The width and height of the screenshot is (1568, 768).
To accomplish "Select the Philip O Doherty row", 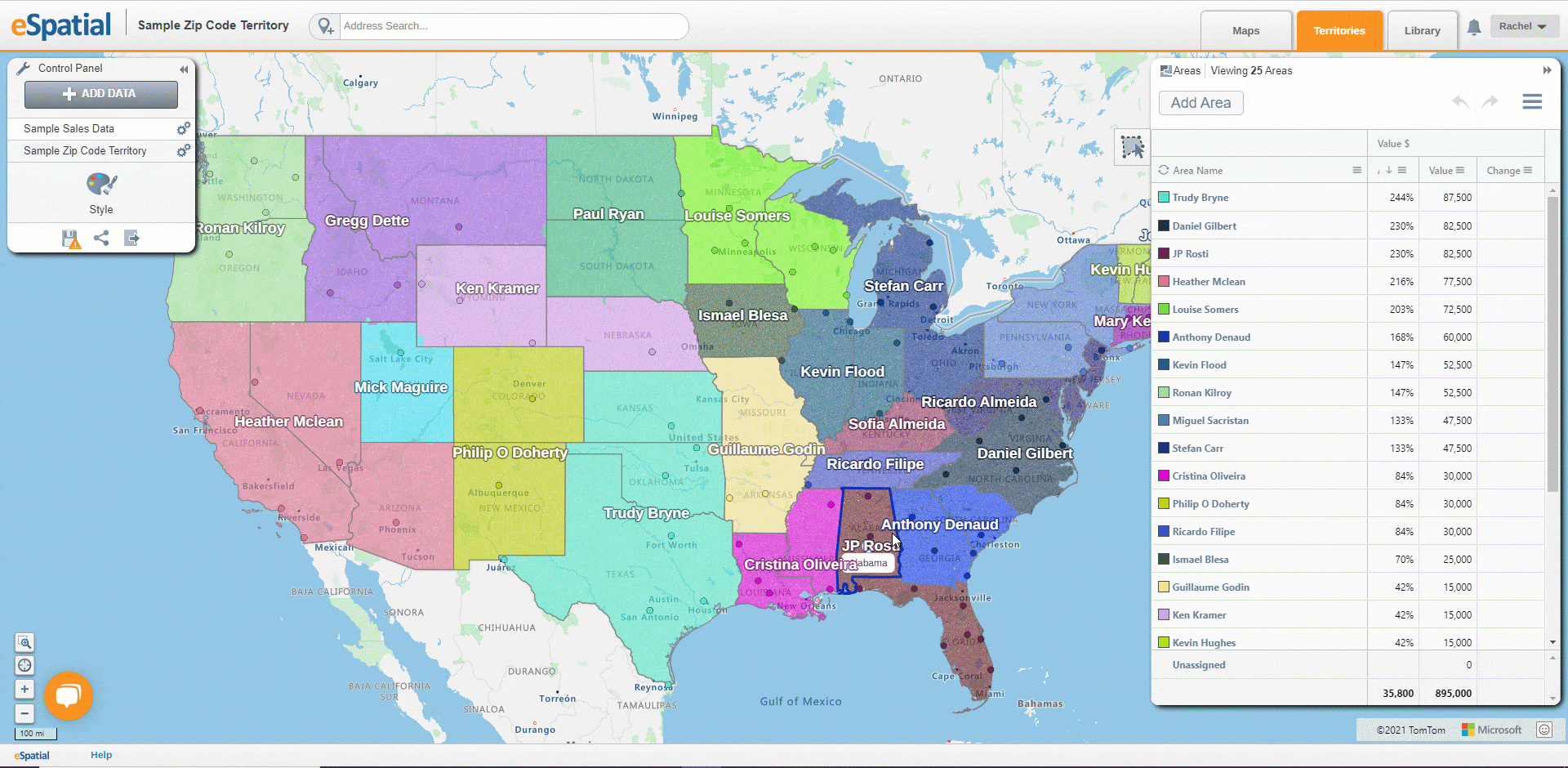I will pyautogui.click(x=1347, y=503).
